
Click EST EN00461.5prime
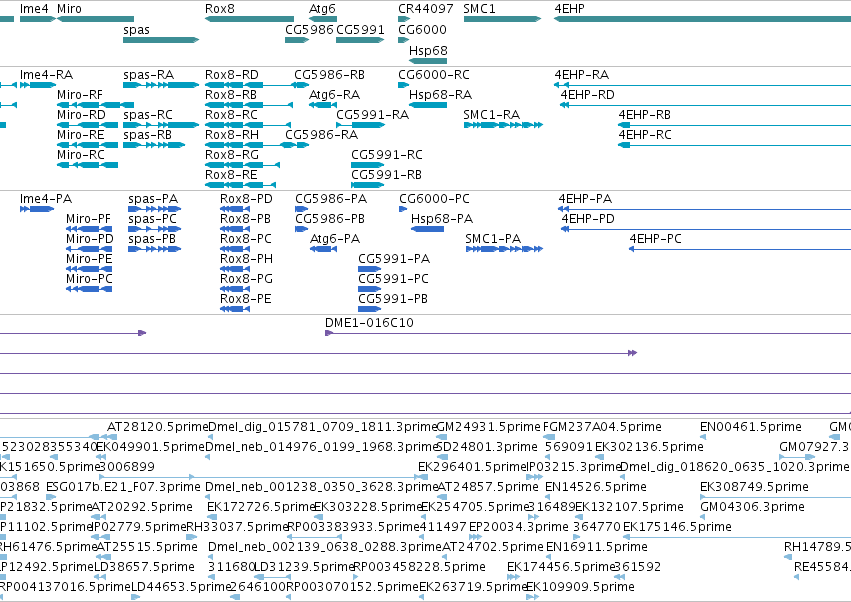click(751, 427)
